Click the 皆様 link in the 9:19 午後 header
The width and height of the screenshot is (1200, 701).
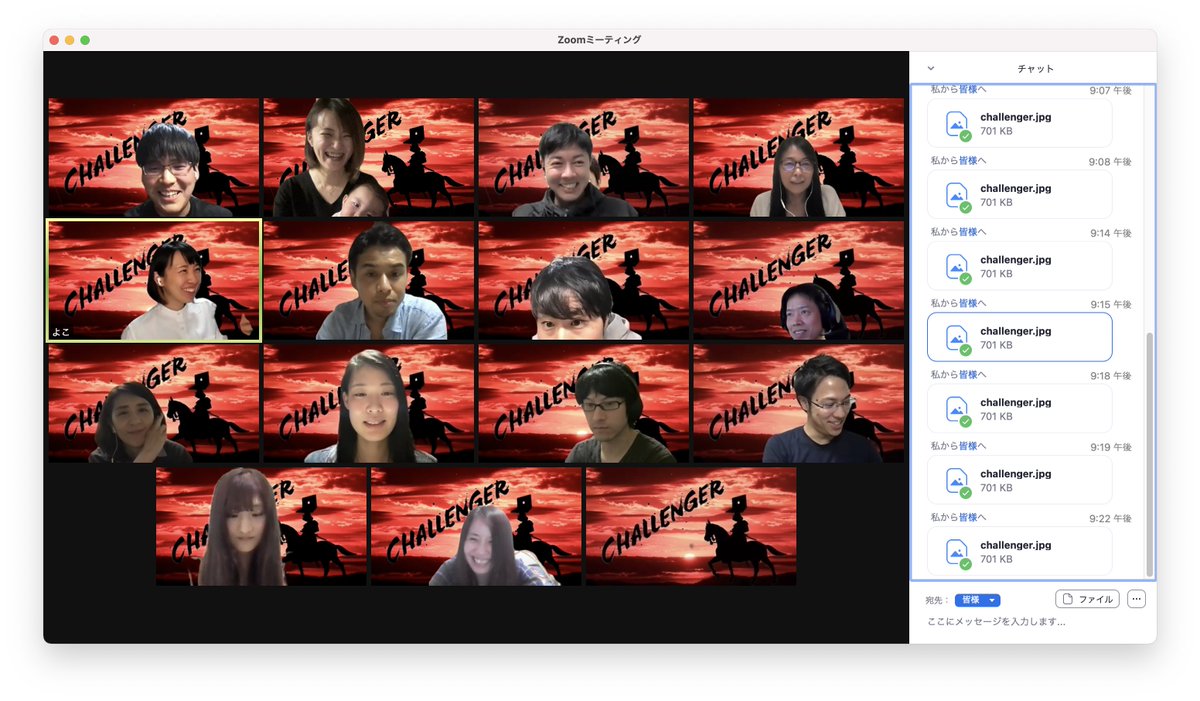tap(968, 446)
